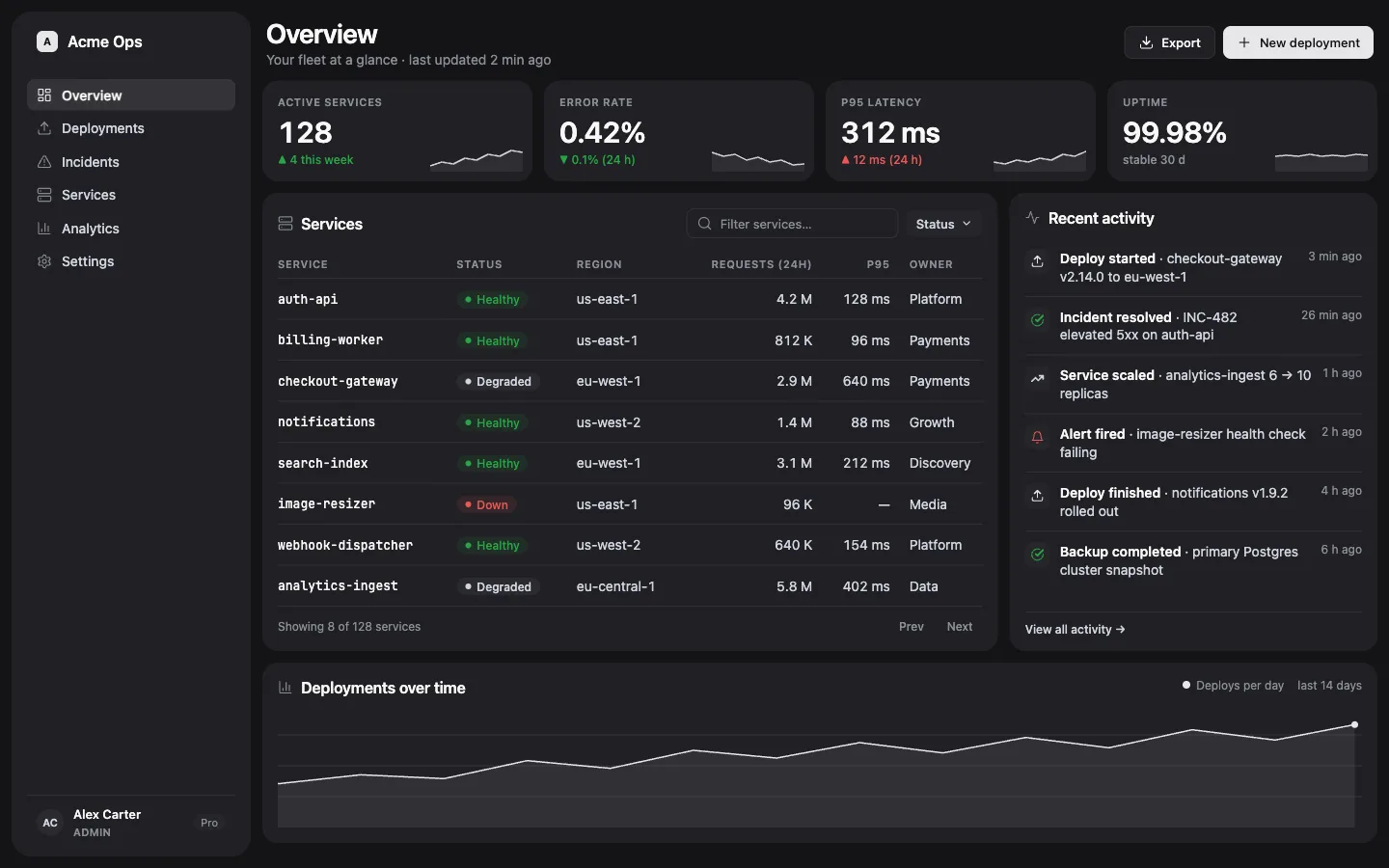Click the Incident resolved check icon
This screenshot has width=1389, height=868.
click(x=1038, y=320)
